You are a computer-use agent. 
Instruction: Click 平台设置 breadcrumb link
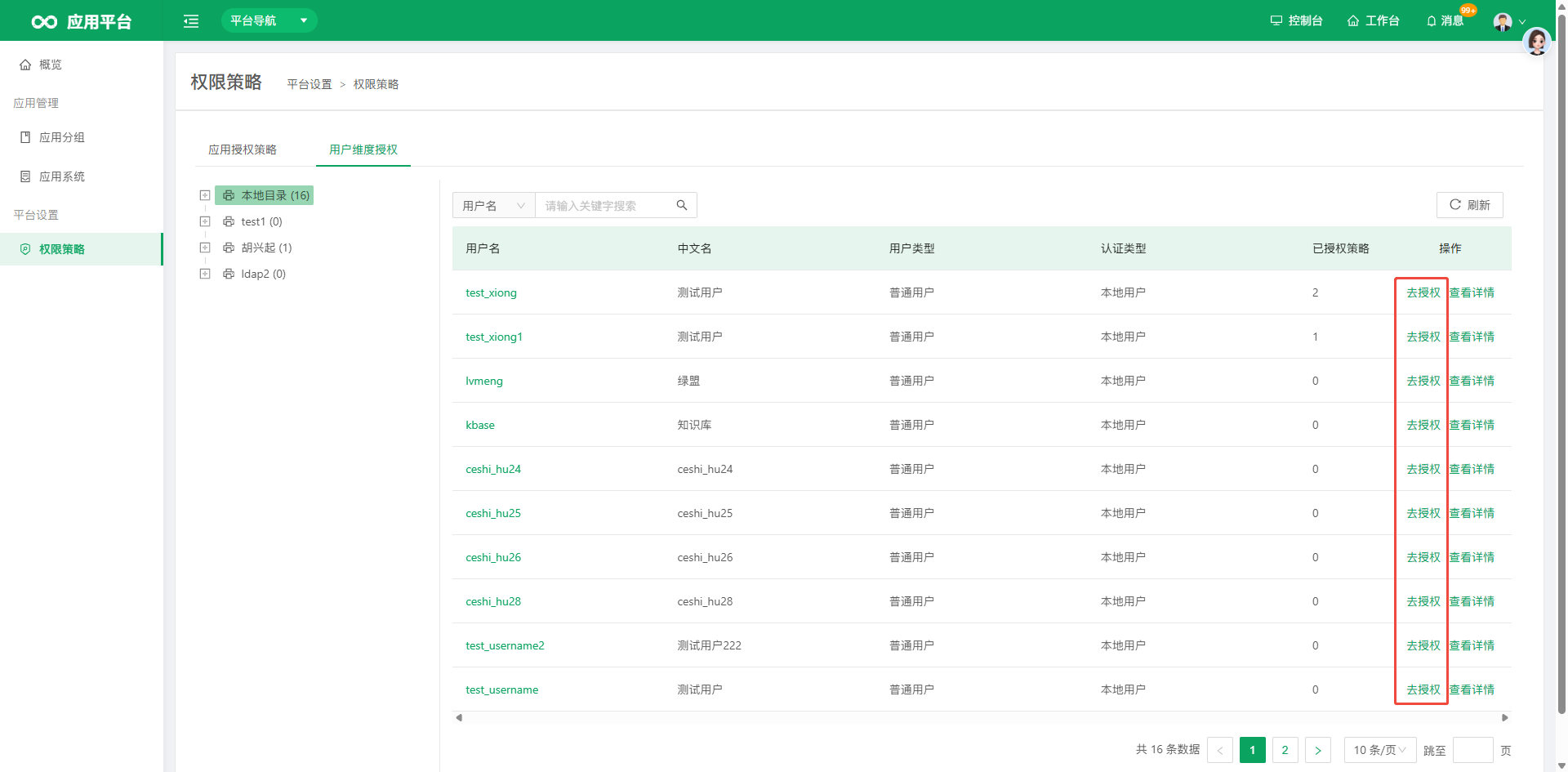click(310, 84)
